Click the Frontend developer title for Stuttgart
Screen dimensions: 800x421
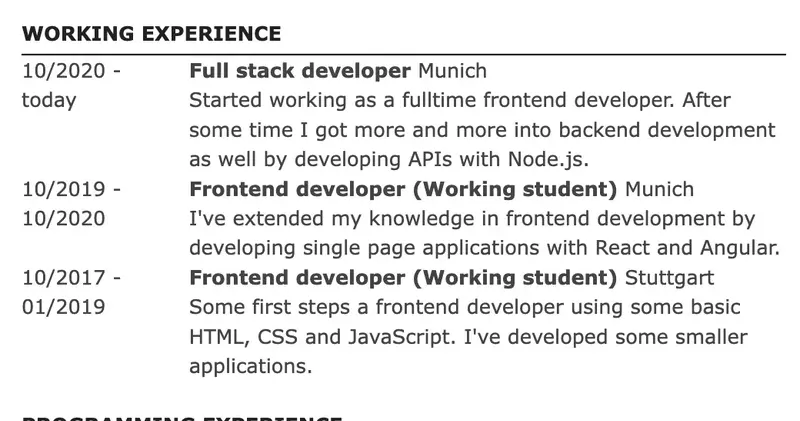403,278
